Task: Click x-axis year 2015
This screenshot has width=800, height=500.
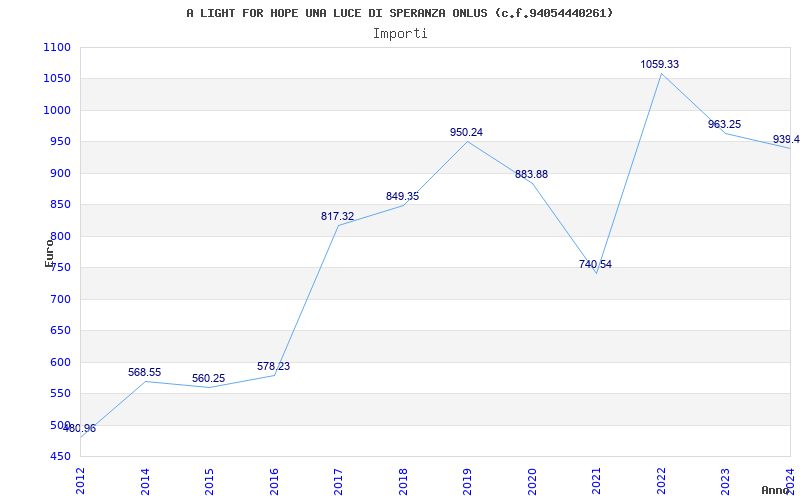Action: [209, 481]
